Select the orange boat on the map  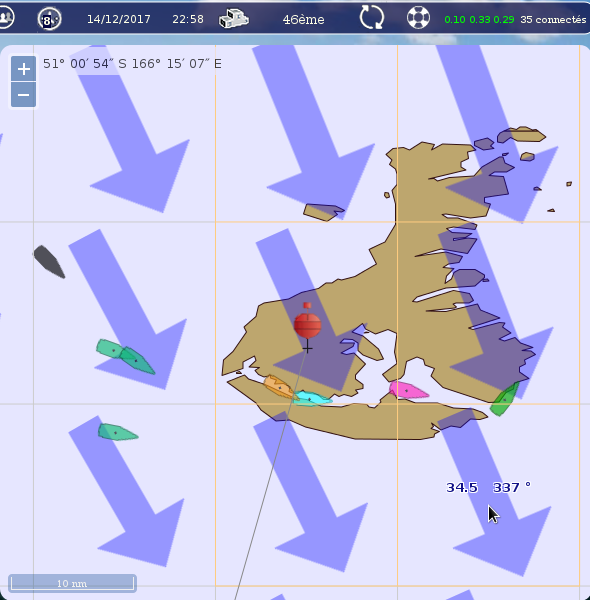click(x=279, y=387)
